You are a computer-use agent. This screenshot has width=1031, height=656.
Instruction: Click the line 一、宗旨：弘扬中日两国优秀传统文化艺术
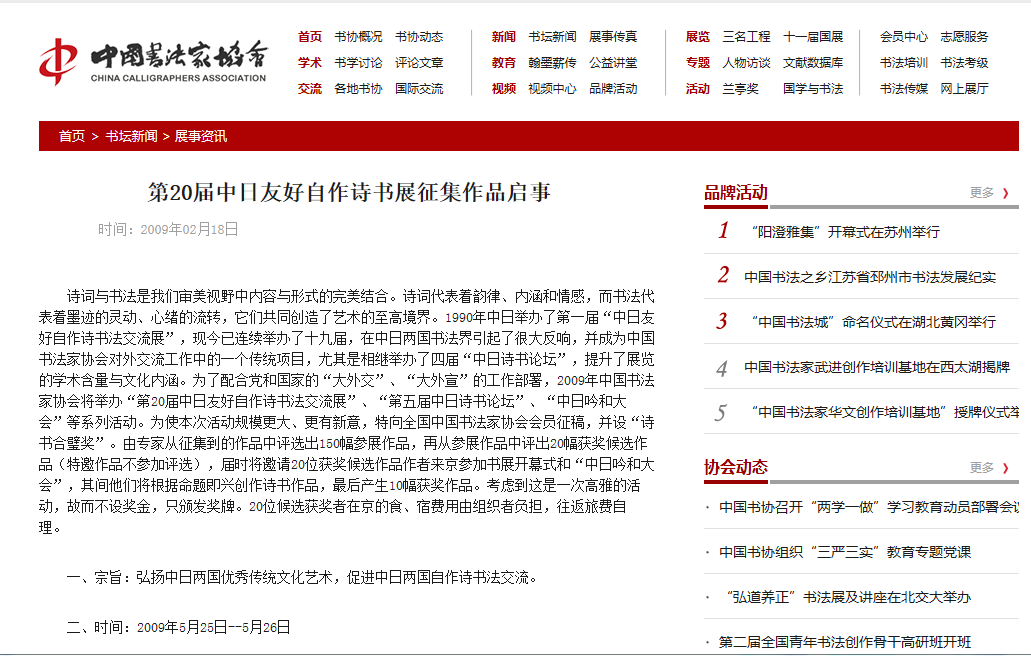click(x=302, y=578)
